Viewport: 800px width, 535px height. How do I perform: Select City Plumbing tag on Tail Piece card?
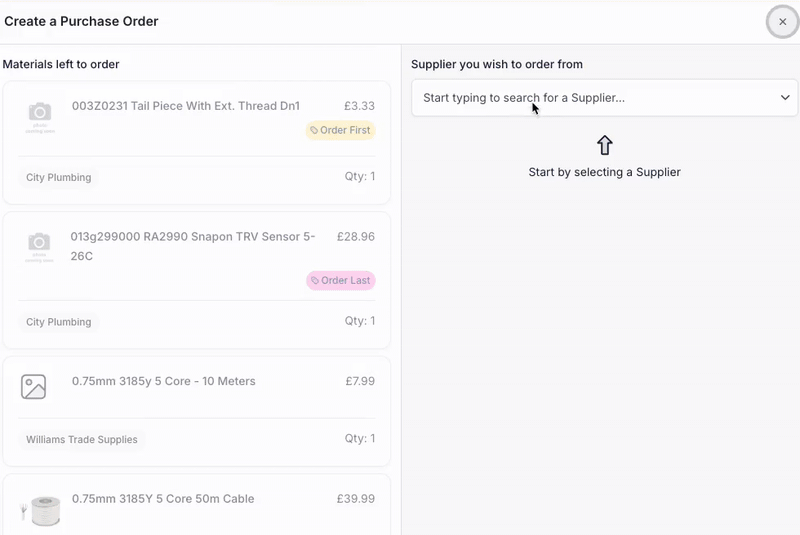pyautogui.click(x=59, y=177)
